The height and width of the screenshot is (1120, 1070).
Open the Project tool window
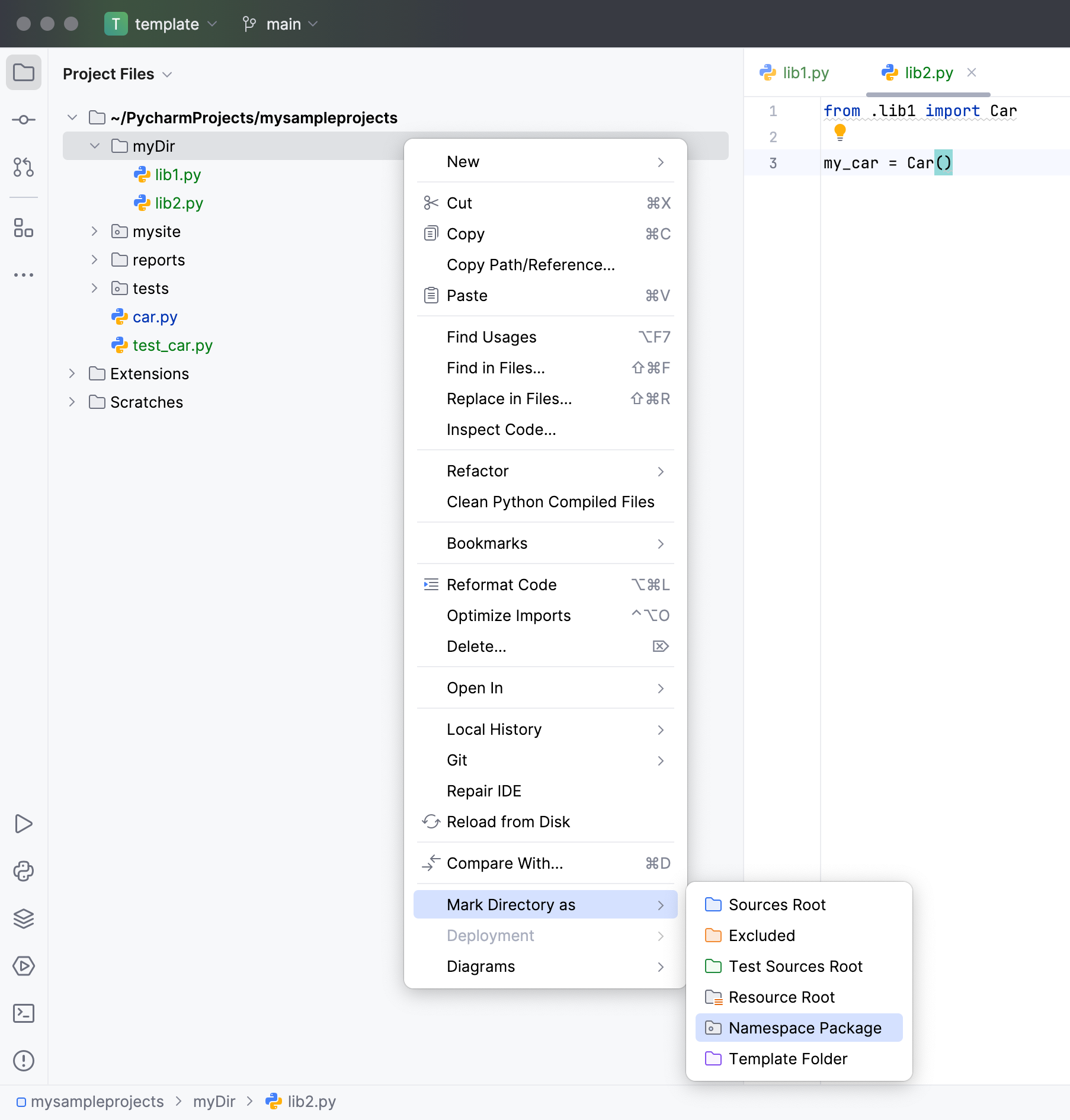23,72
